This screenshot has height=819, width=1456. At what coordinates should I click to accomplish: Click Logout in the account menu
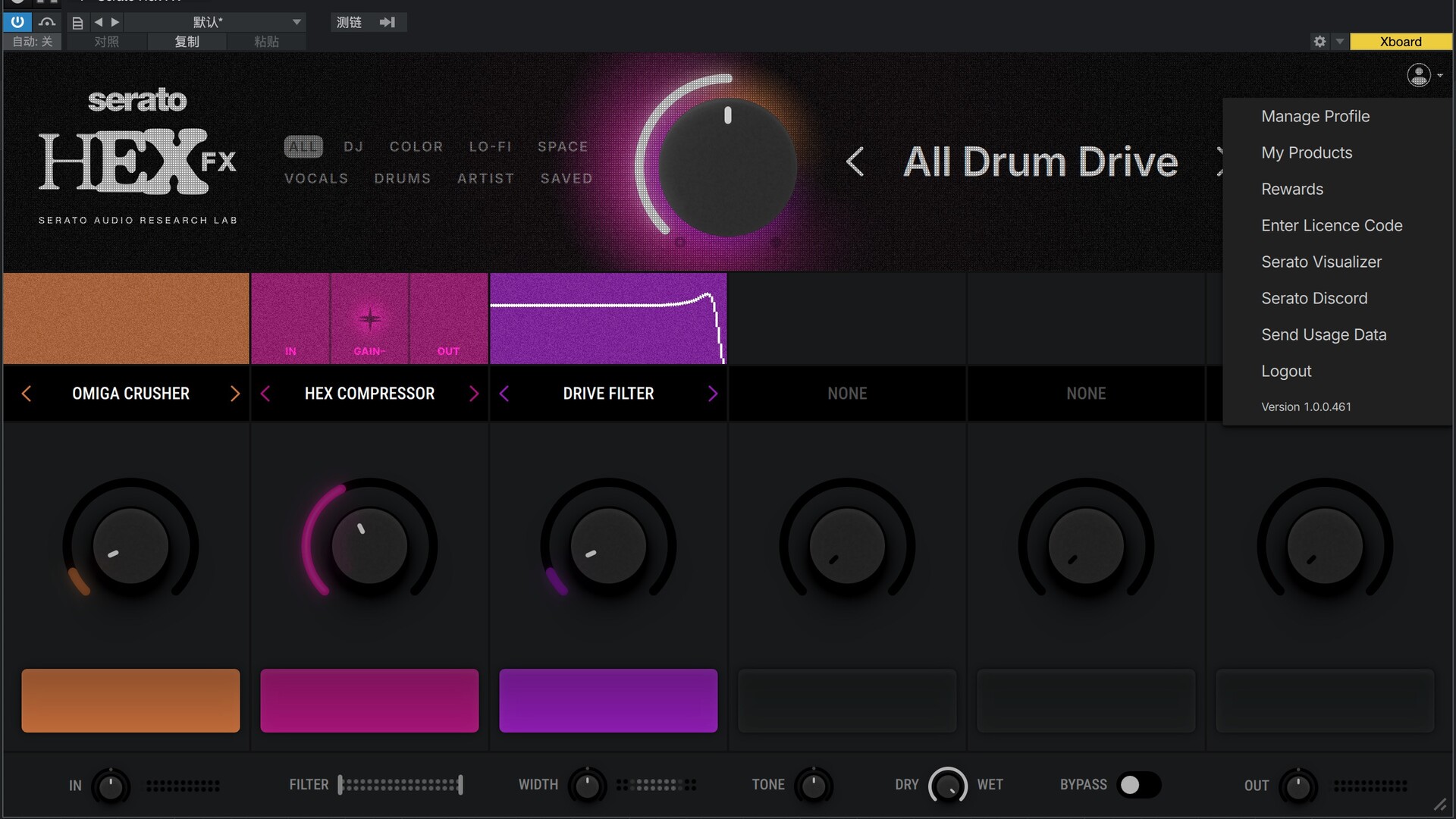[1286, 371]
